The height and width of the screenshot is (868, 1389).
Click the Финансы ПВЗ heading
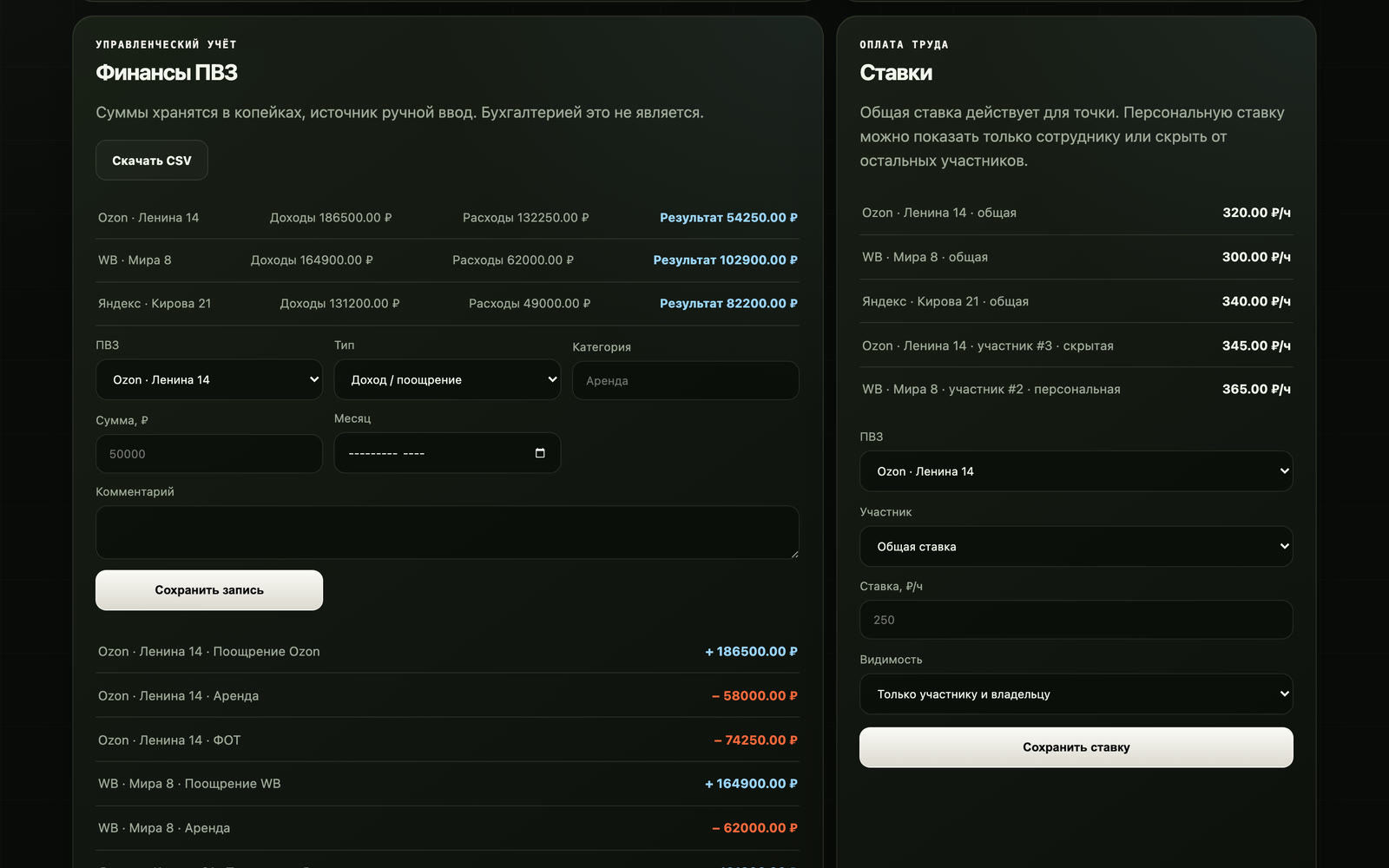(167, 73)
